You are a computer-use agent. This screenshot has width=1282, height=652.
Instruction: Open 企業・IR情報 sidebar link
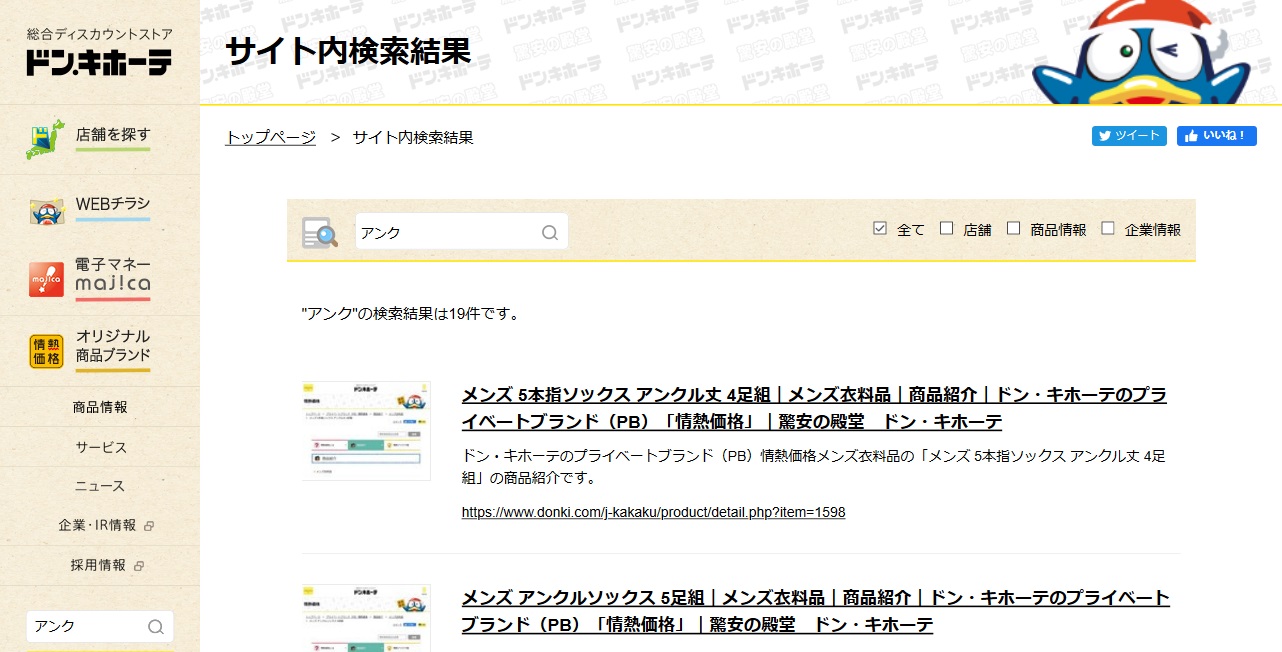100,525
